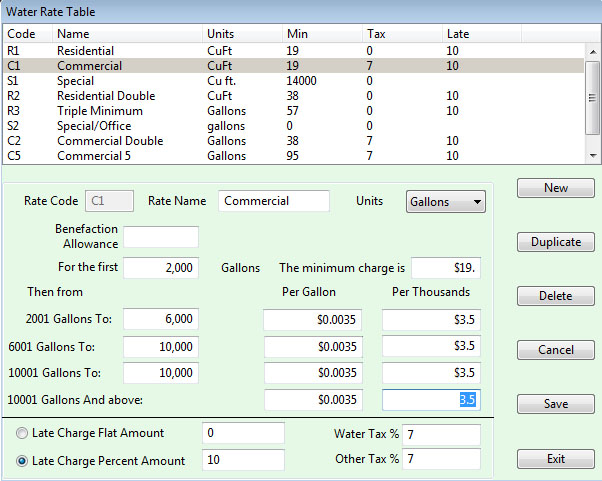This screenshot has height=481, width=602.
Task: Select the S1 Special row
Action: [294, 81]
